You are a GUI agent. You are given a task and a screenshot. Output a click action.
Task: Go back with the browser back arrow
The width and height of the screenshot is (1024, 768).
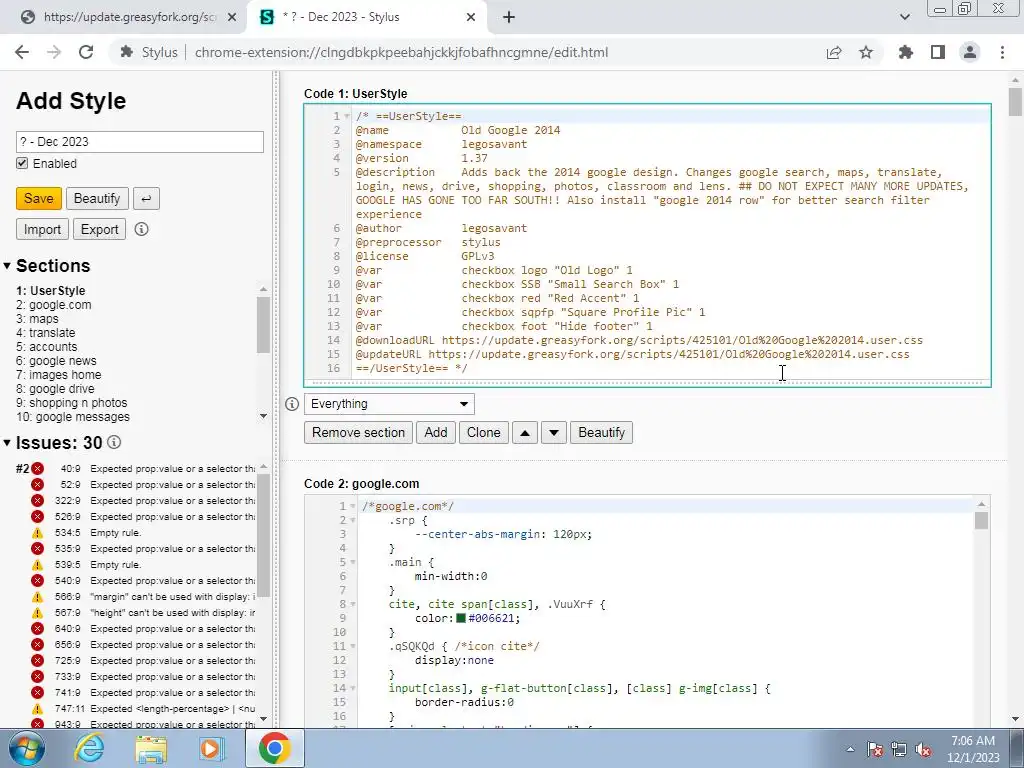coord(22,52)
